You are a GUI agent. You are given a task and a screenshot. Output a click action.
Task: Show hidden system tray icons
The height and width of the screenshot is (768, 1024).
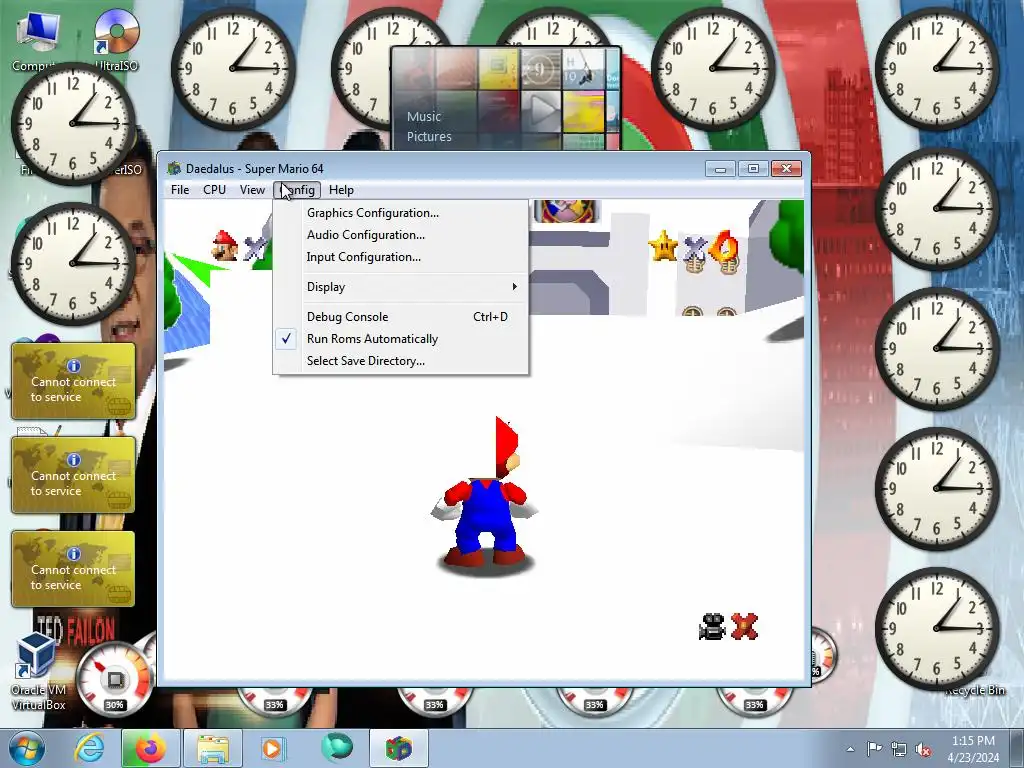click(850, 749)
